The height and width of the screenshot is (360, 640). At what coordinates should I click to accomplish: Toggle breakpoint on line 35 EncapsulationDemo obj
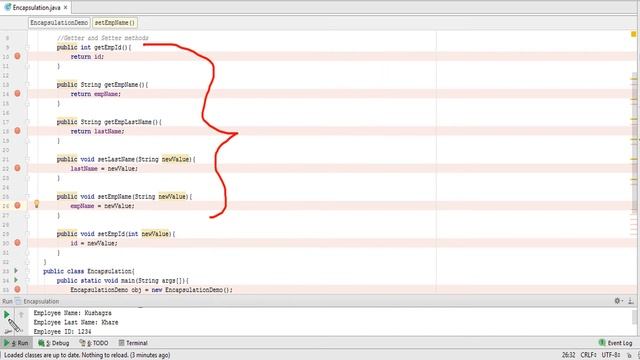(18, 289)
